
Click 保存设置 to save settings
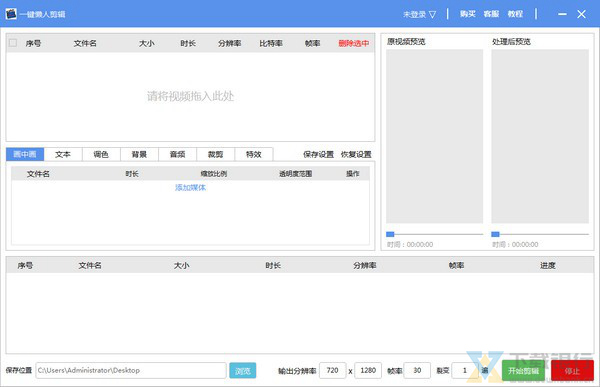[318, 154]
